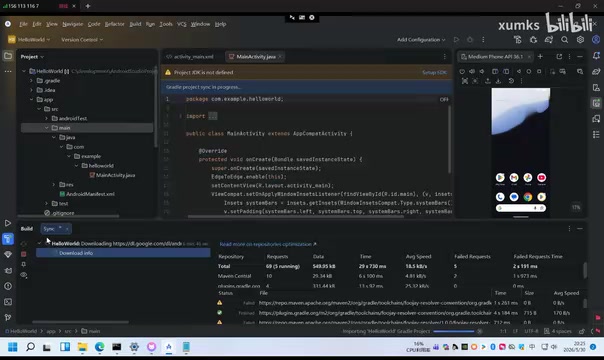Image resolution: width=604 pixels, height=360 pixels.
Task: Open Gradle elephant tool window in right sidebar
Action: pyautogui.click(x=596, y=72)
